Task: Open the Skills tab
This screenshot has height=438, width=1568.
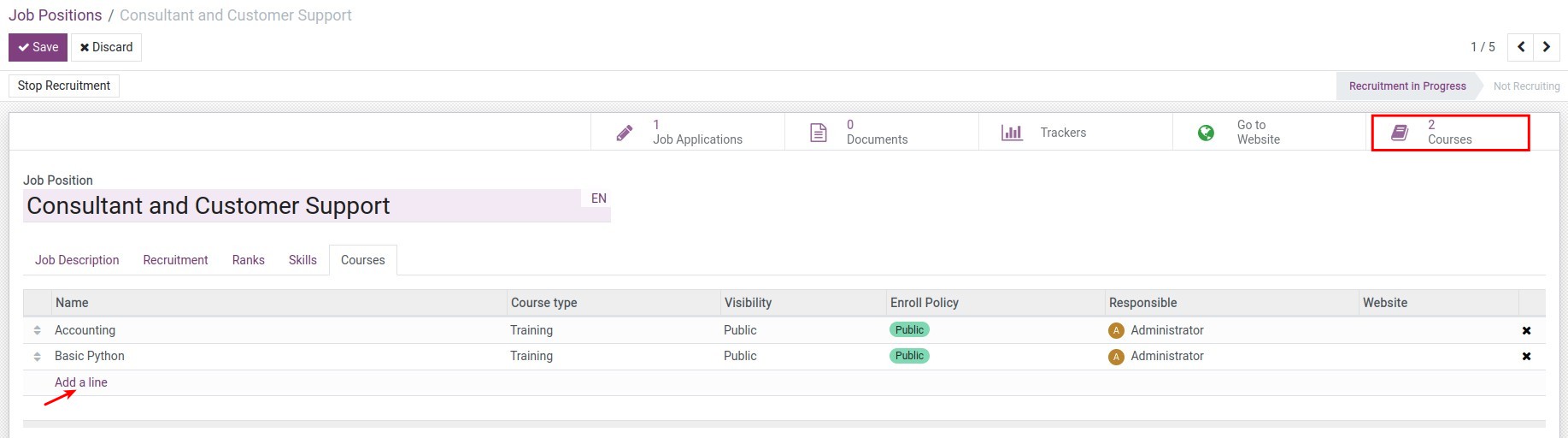Action: [x=302, y=260]
